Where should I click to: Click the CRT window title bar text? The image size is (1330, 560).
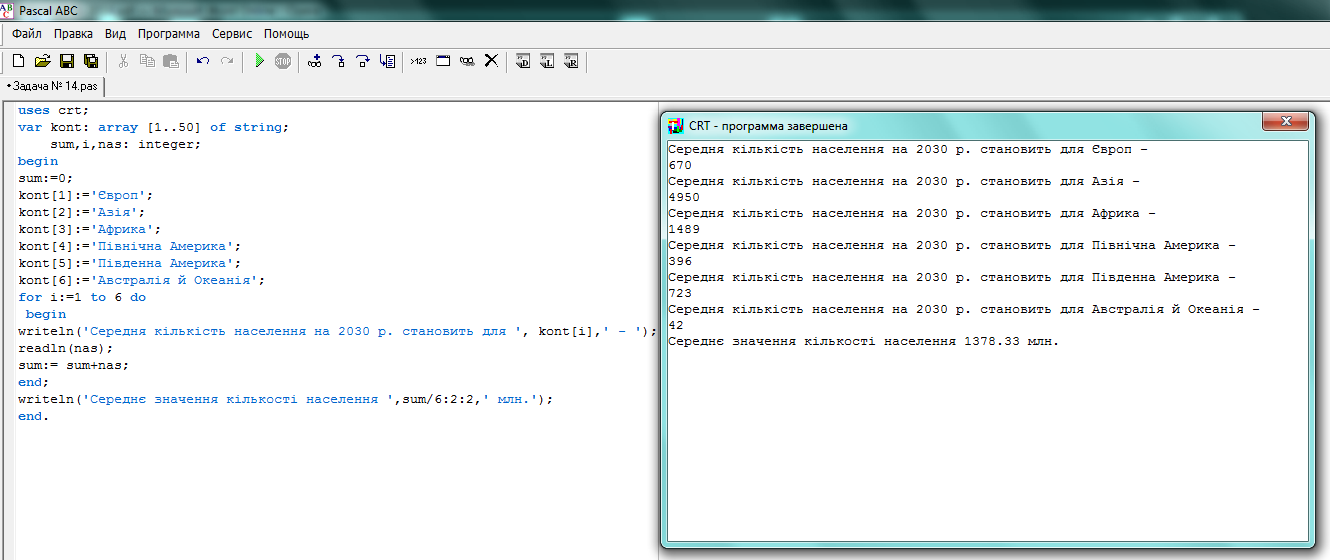coord(768,126)
